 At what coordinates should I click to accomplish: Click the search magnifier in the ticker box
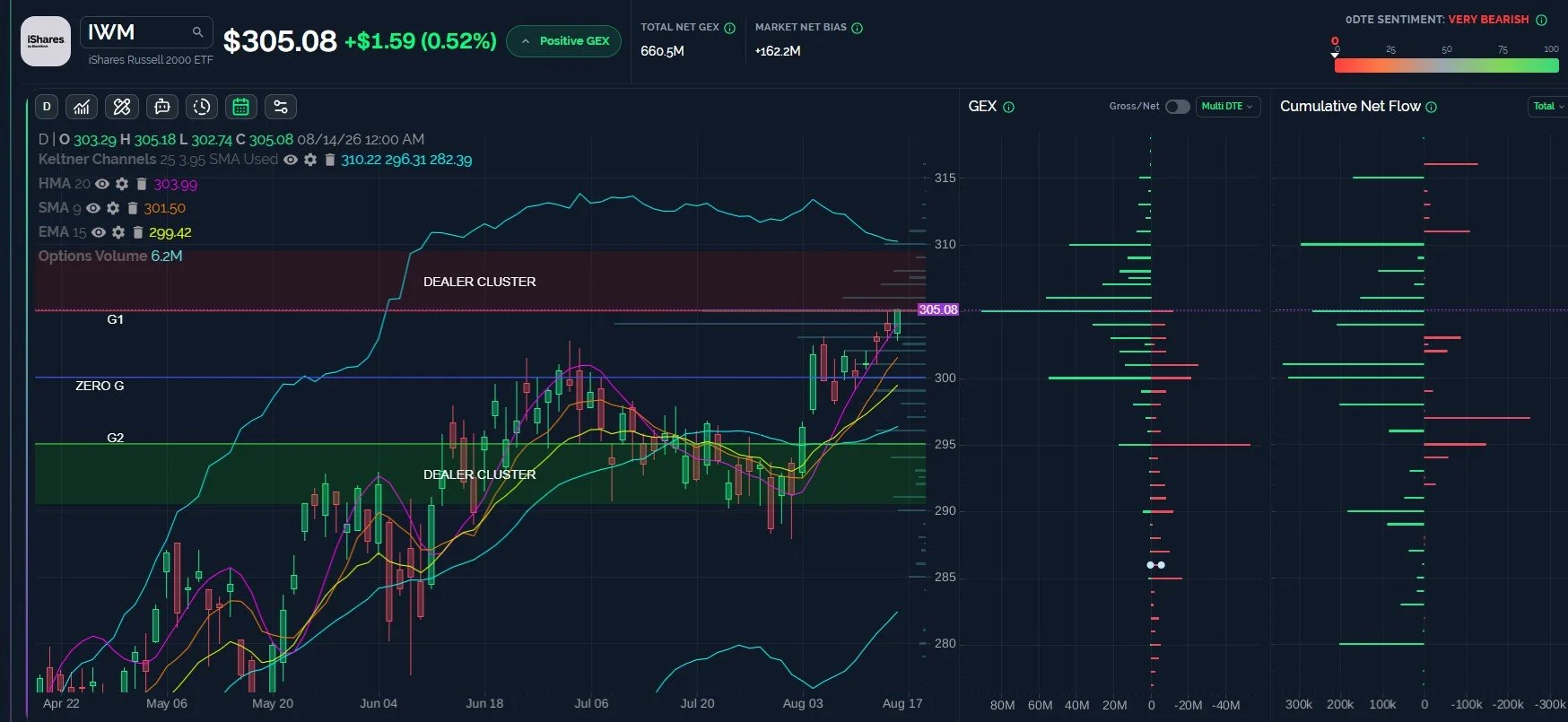197,32
